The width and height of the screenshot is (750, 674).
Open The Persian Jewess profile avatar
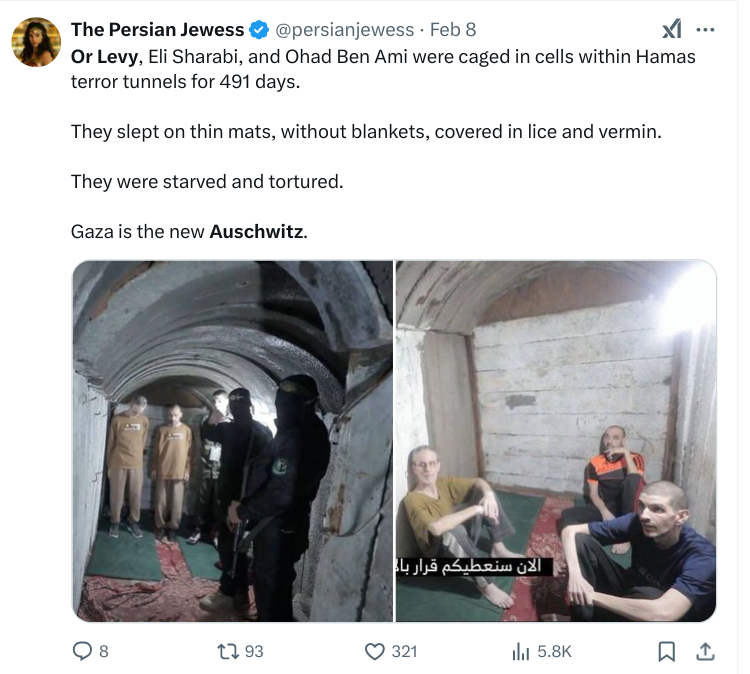pos(36,42)
